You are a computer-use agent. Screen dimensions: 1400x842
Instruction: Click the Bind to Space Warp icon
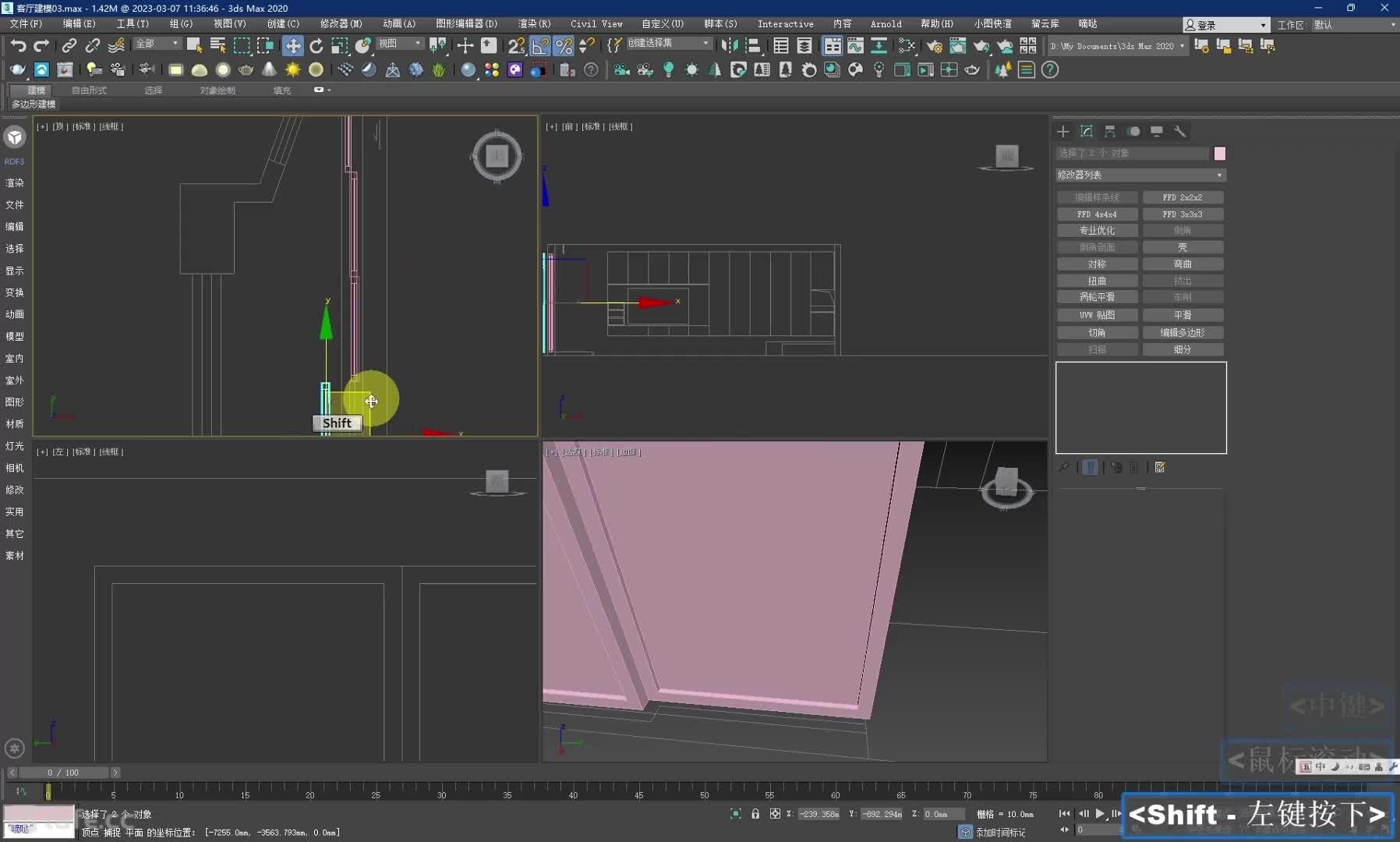pyautogui.click(x=116, y=46)
